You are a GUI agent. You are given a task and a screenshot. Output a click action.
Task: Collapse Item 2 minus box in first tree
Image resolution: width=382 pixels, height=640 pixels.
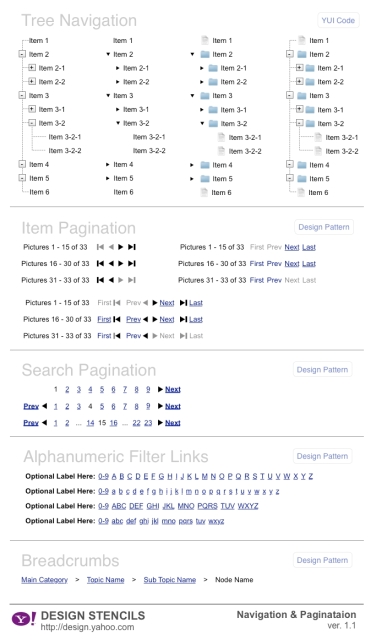(22, 54)
